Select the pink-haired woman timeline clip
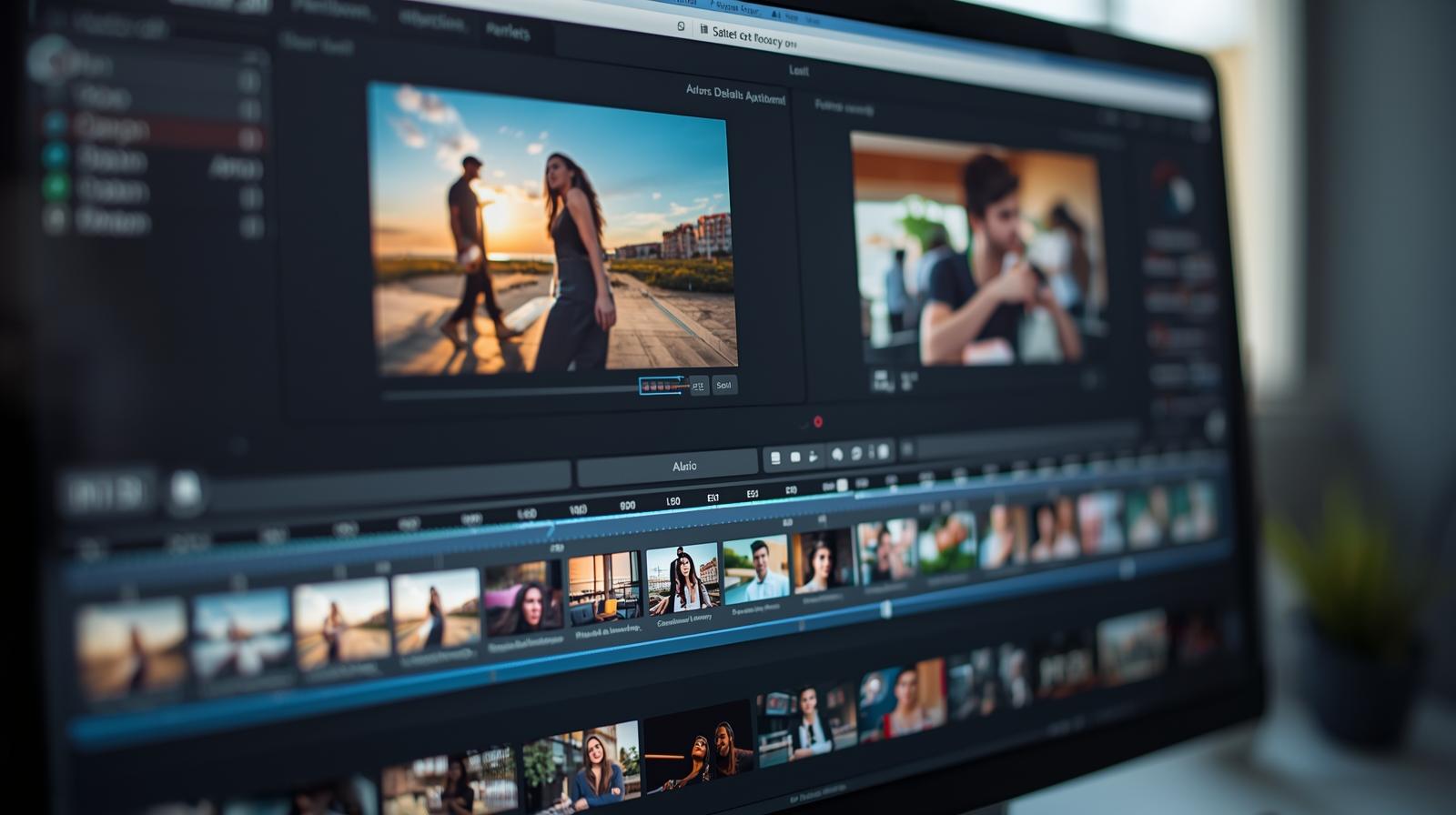 point(523,599)
